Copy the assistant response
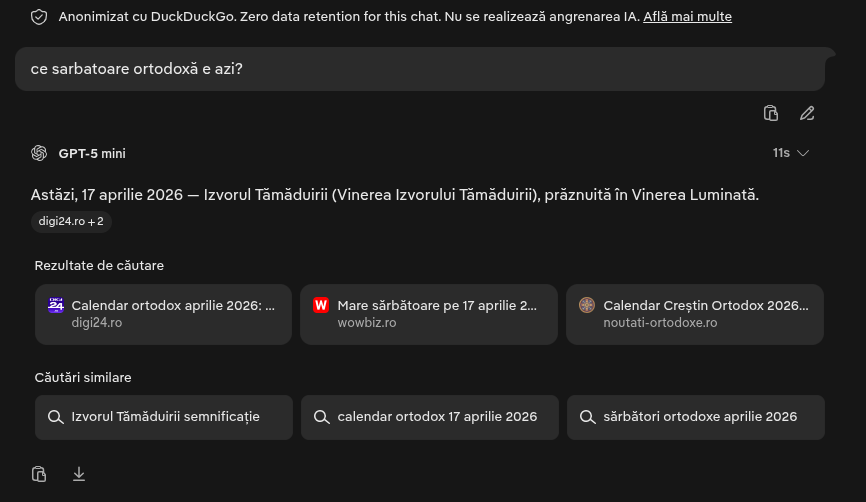 point(39,474)
